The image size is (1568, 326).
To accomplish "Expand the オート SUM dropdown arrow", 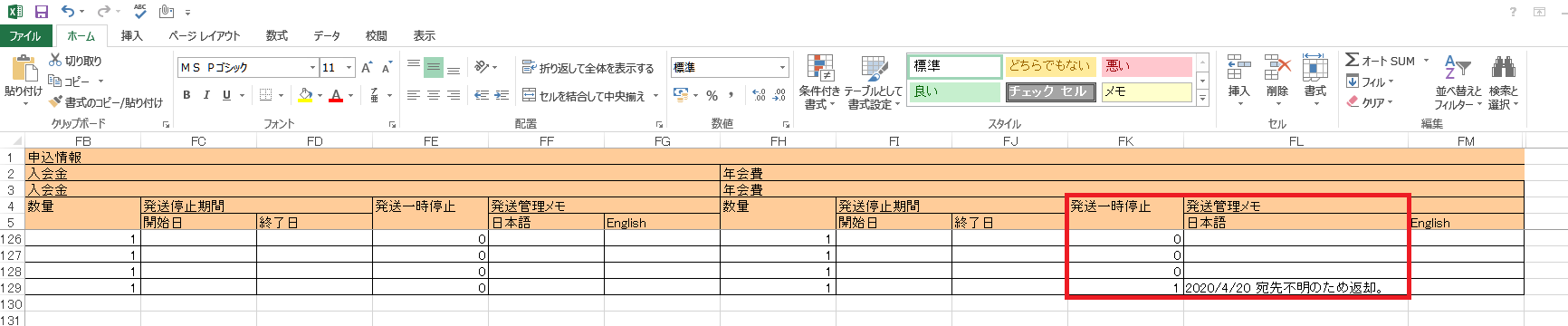I will point(1426,61).
